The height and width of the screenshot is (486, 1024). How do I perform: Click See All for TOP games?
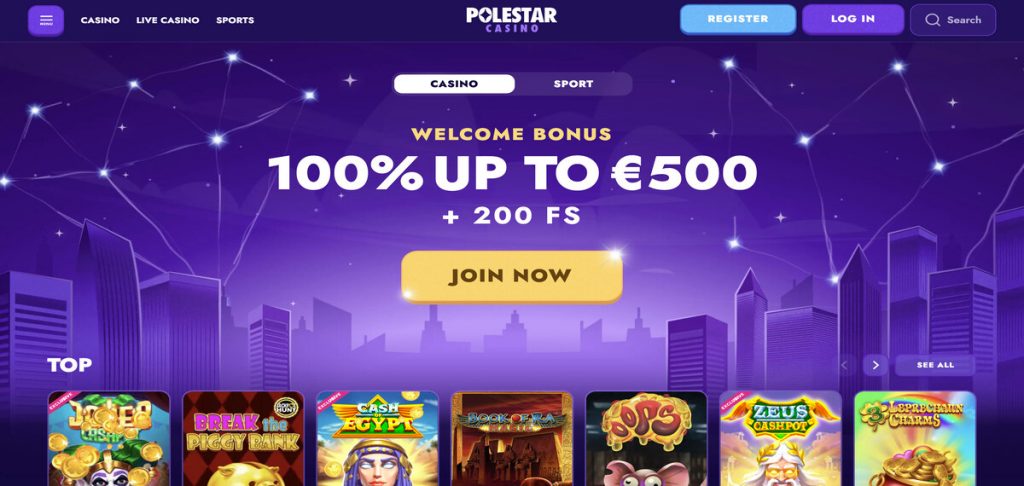(x=935, y=365)
